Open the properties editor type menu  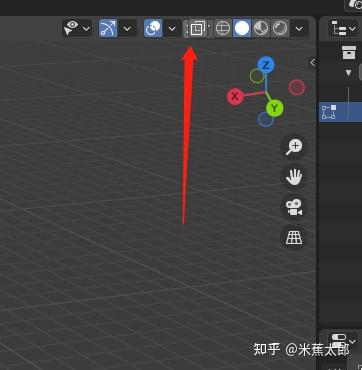(343, 341)
